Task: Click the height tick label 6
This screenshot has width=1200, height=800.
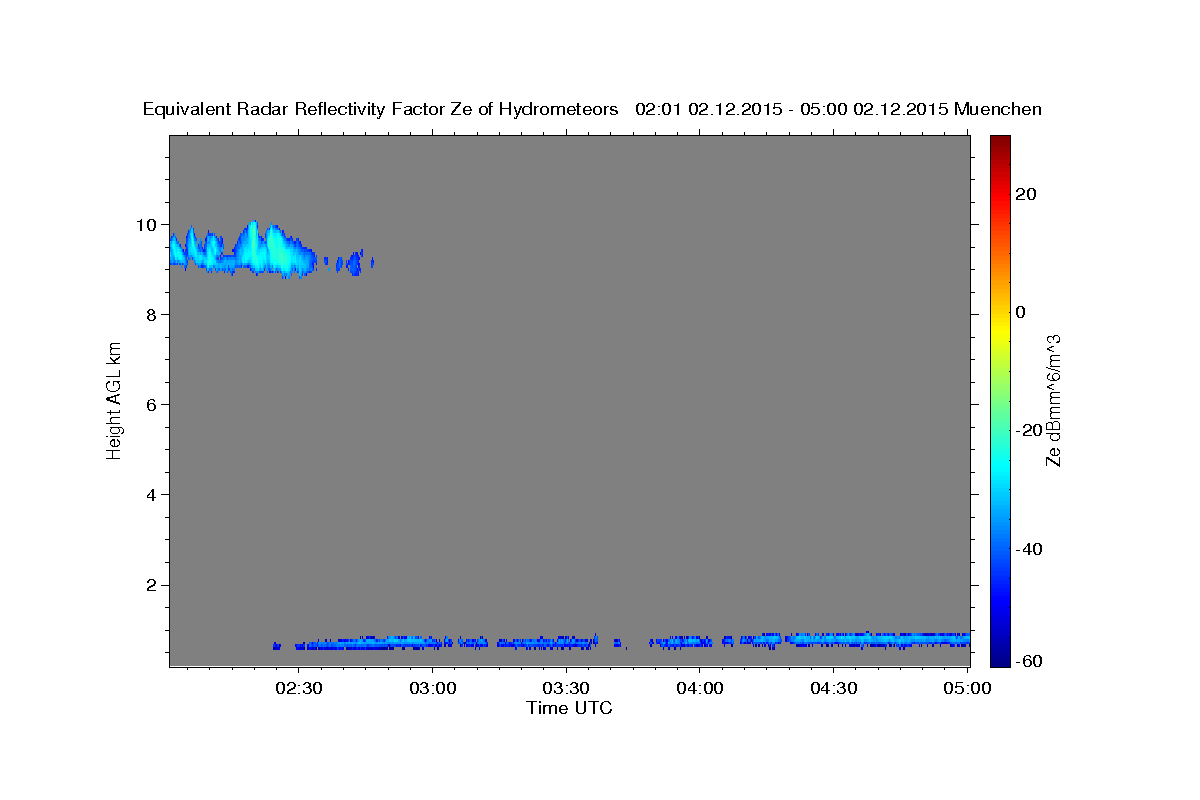Action: pos(153,404)
